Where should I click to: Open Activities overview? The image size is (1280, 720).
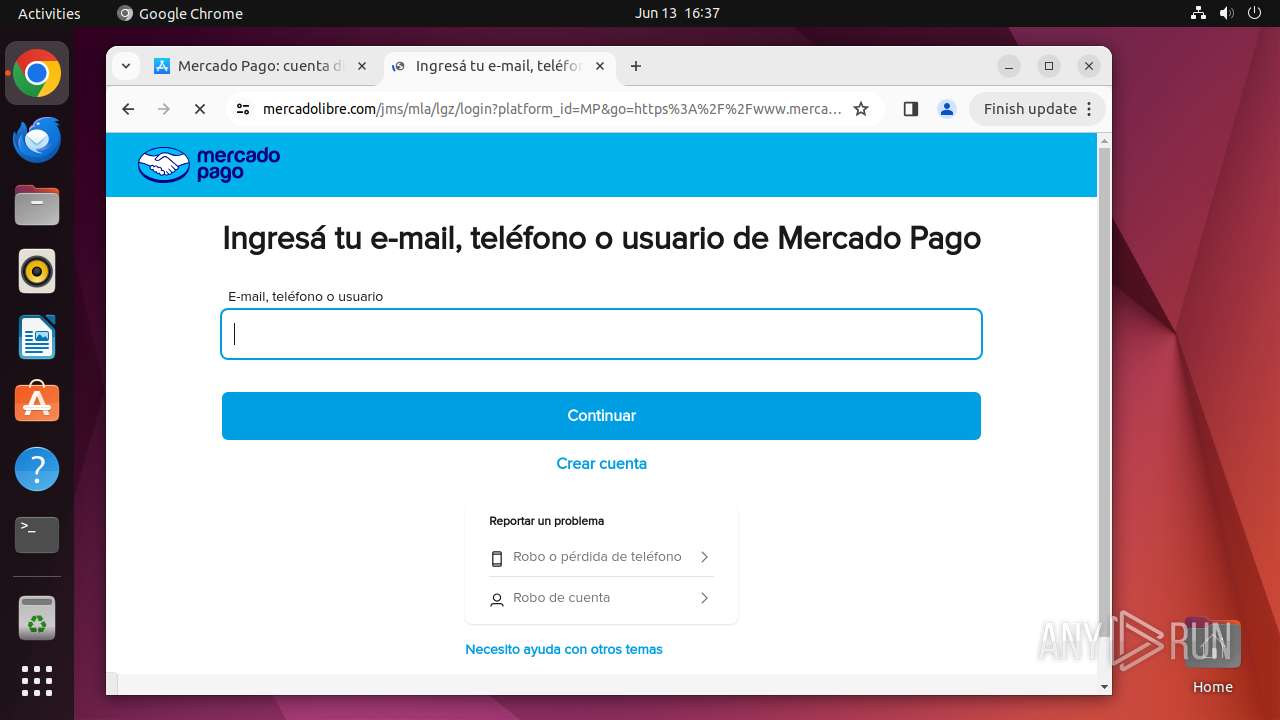click(49, 13)
